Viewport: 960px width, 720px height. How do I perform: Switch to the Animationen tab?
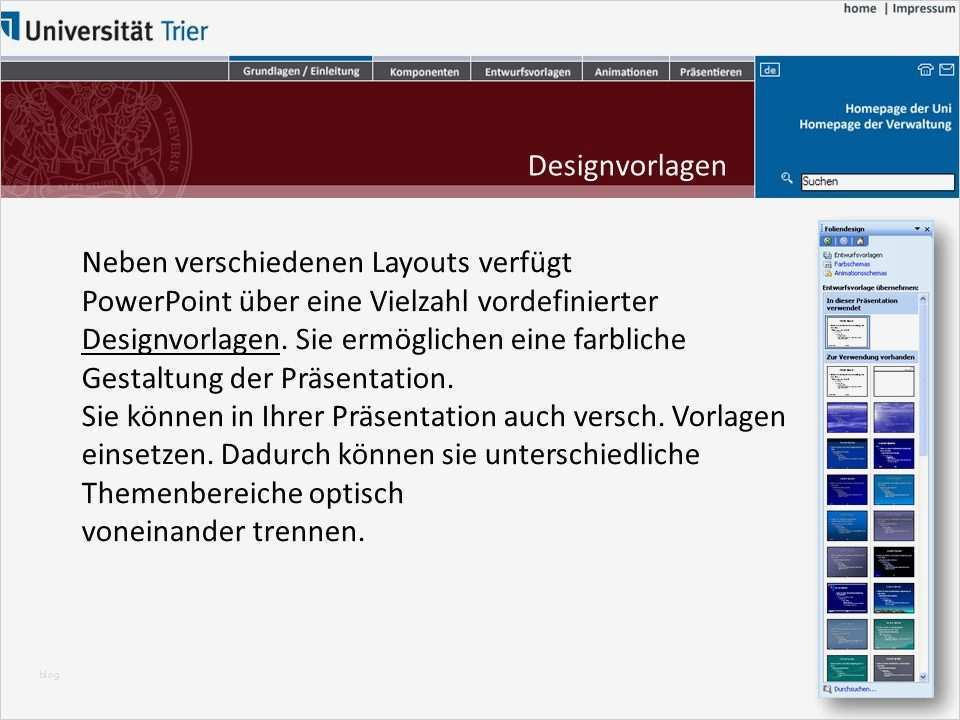tap(625, 70)
